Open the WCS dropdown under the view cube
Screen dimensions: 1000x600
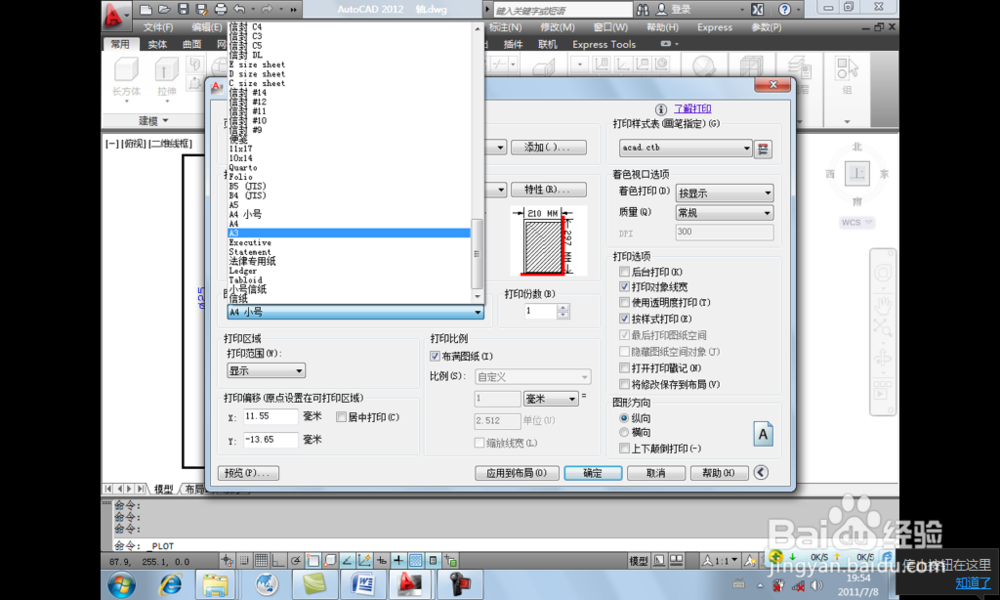tap(857, 223)
